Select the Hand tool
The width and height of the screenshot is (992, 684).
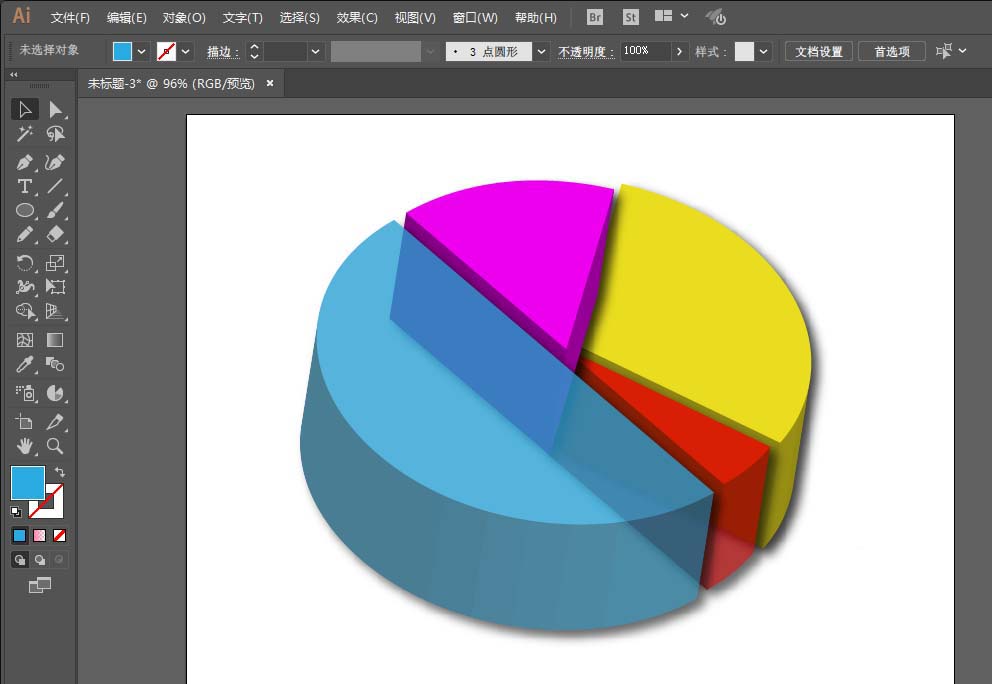click(x=25, y=446)
